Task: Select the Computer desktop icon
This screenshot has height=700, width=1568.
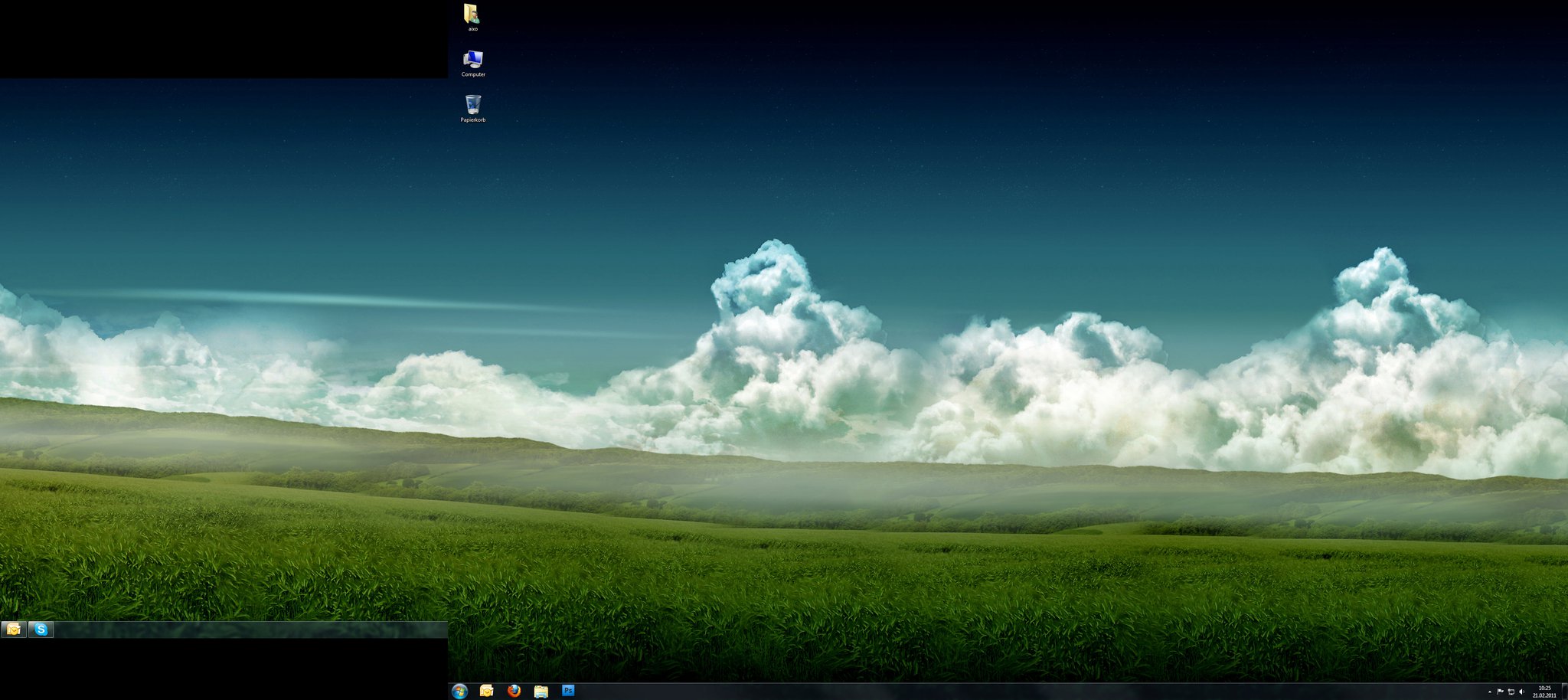Action: [x=473, y=60]
